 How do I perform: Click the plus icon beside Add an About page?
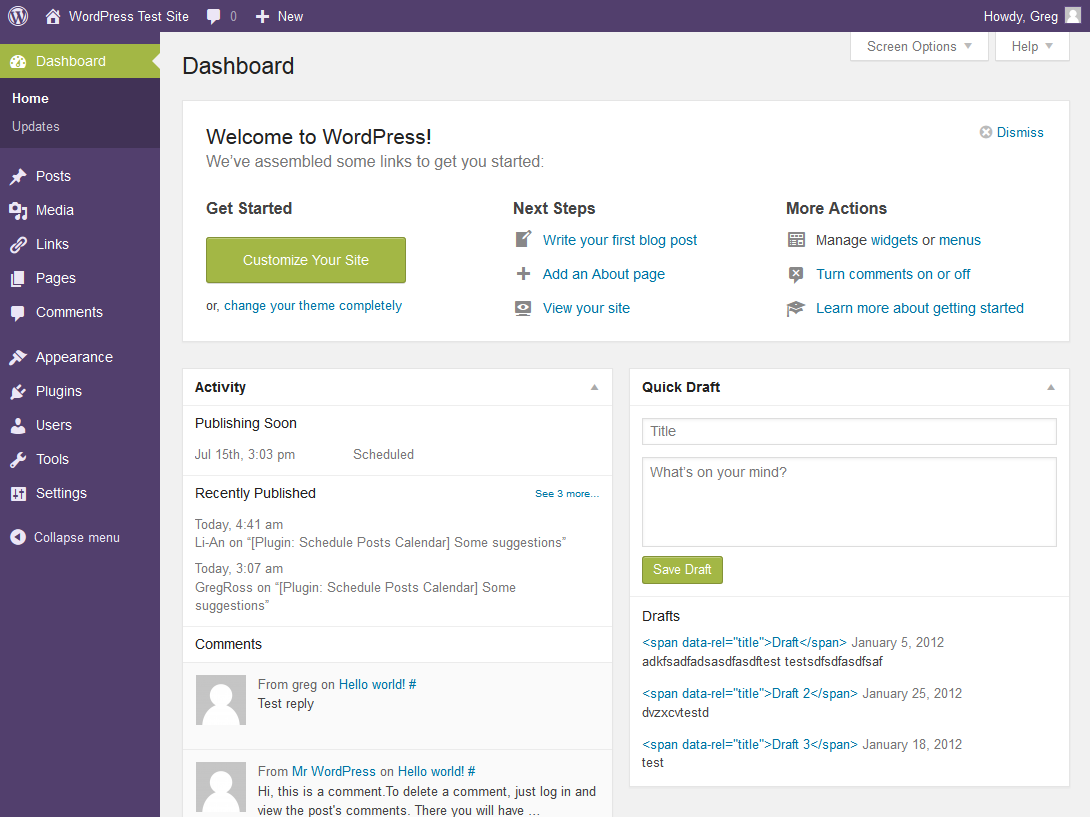pyautogui.click(x=523, y=274)
